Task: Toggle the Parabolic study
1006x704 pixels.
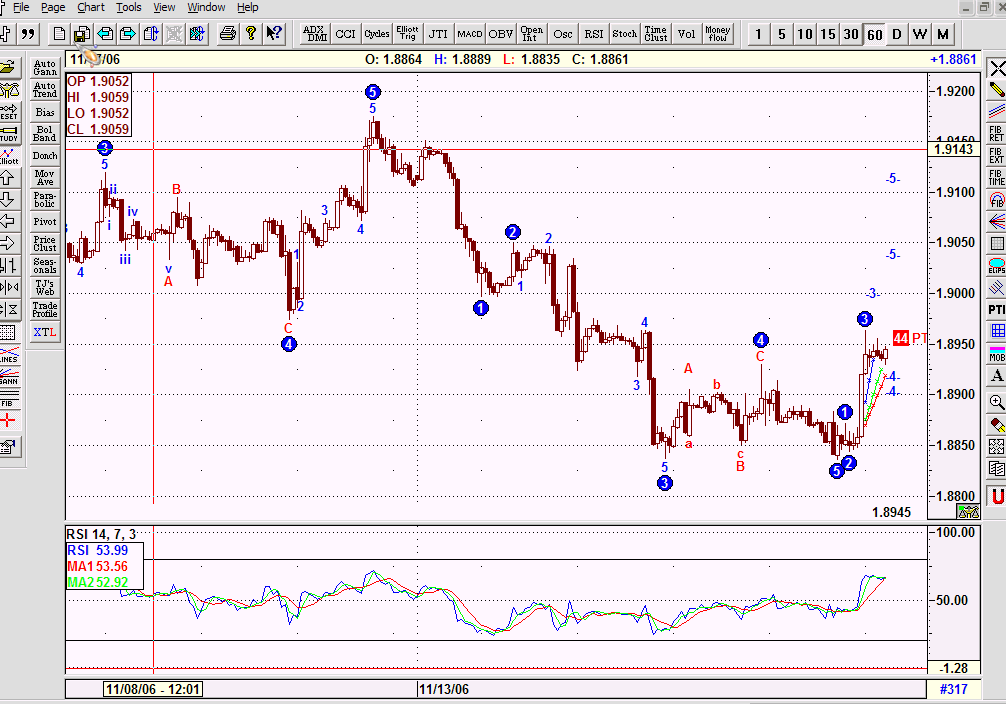Action: pyautogui.click(x=45, y=200)
